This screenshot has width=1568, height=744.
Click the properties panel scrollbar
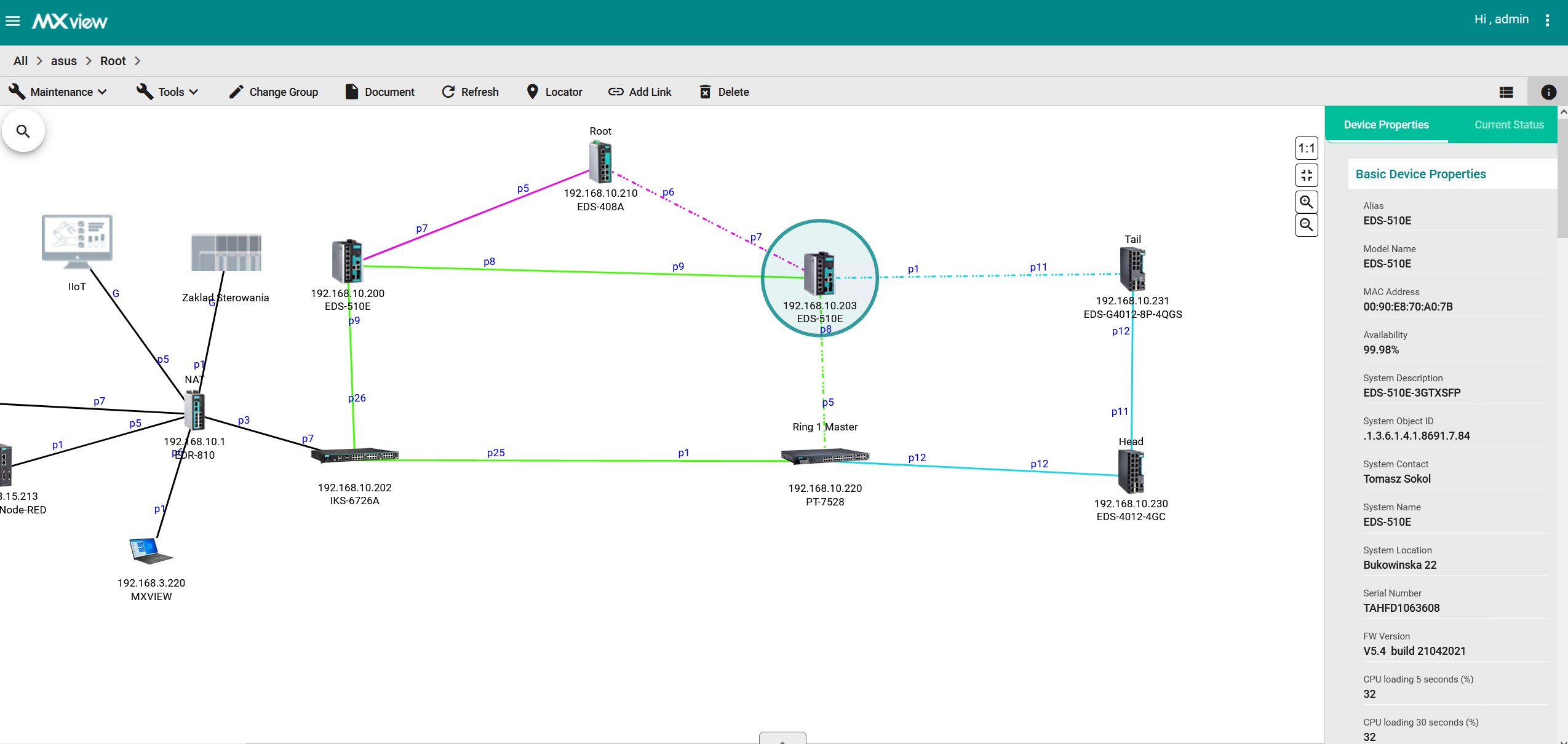(1562, 178)
